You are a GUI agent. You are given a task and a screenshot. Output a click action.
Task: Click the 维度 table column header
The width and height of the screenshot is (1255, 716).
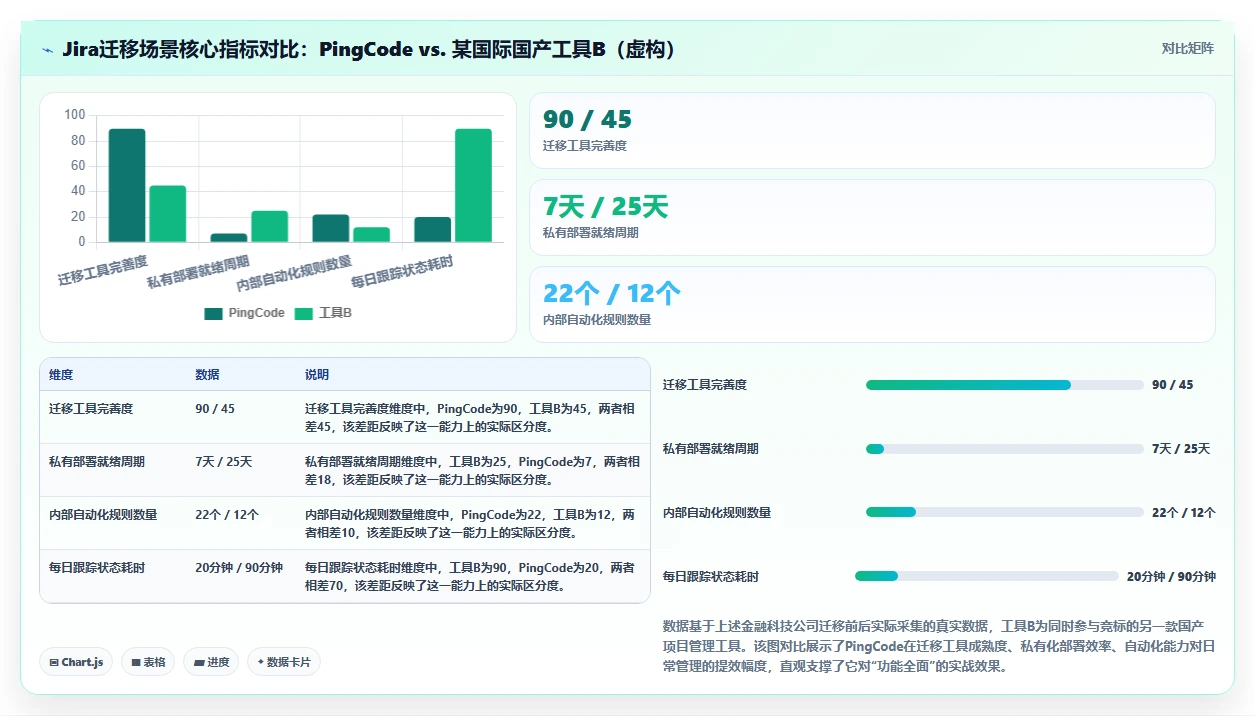[61, 375]
